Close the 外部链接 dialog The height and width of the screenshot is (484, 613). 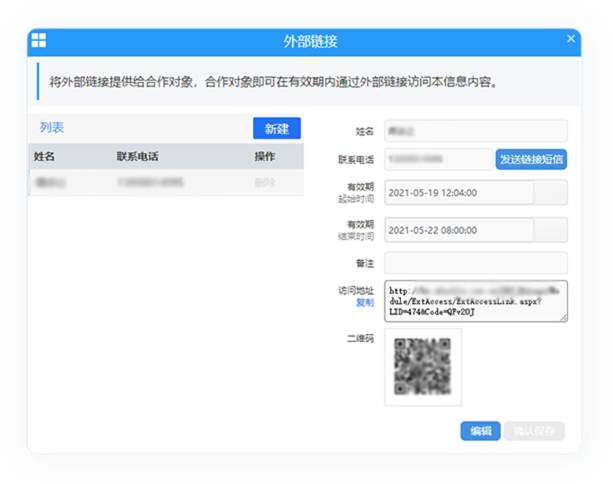(571, 39)
